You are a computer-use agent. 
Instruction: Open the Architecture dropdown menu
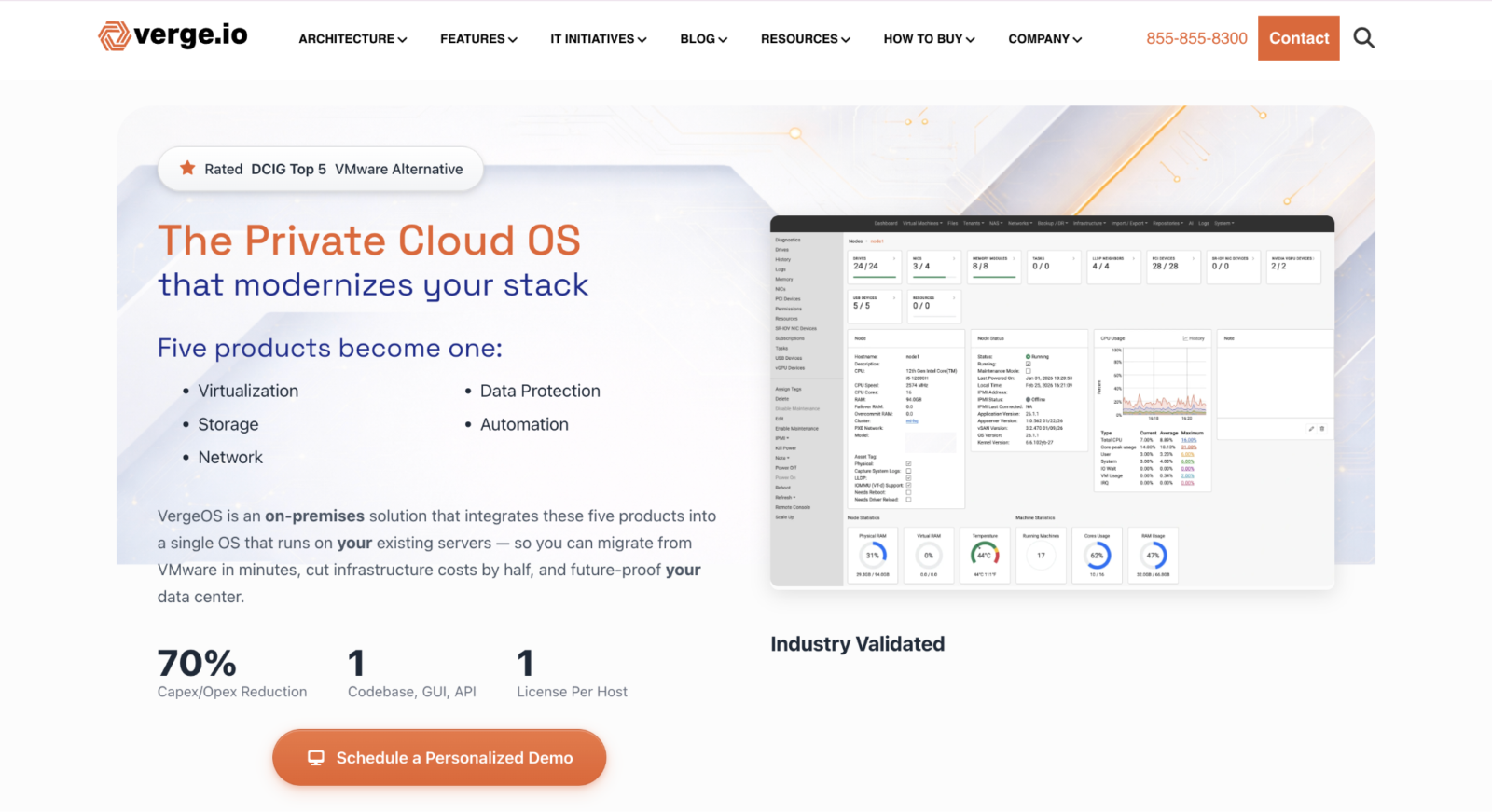point(352,39)
